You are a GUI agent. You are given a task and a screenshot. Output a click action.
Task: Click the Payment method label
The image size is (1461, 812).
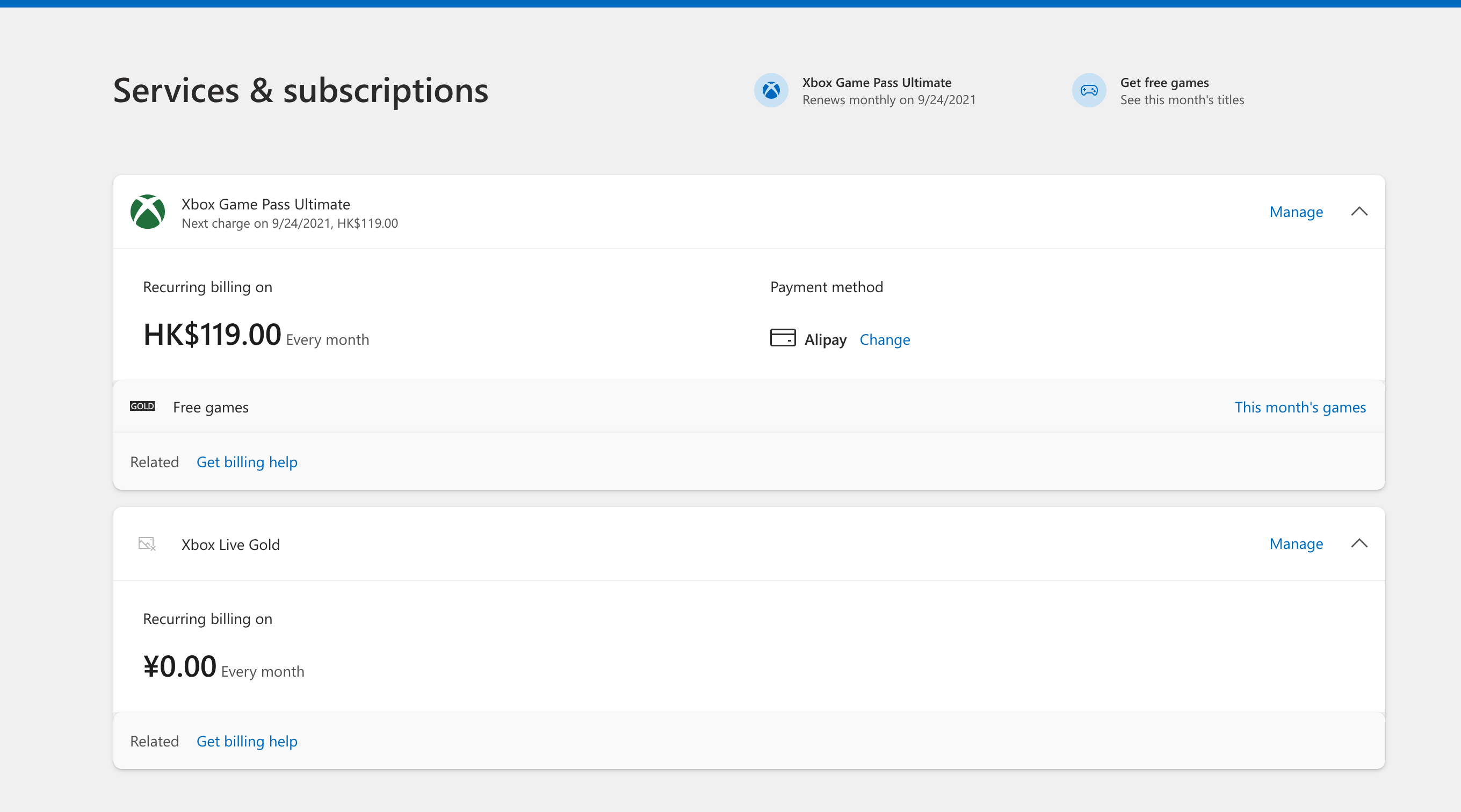(x=826, y=287)
